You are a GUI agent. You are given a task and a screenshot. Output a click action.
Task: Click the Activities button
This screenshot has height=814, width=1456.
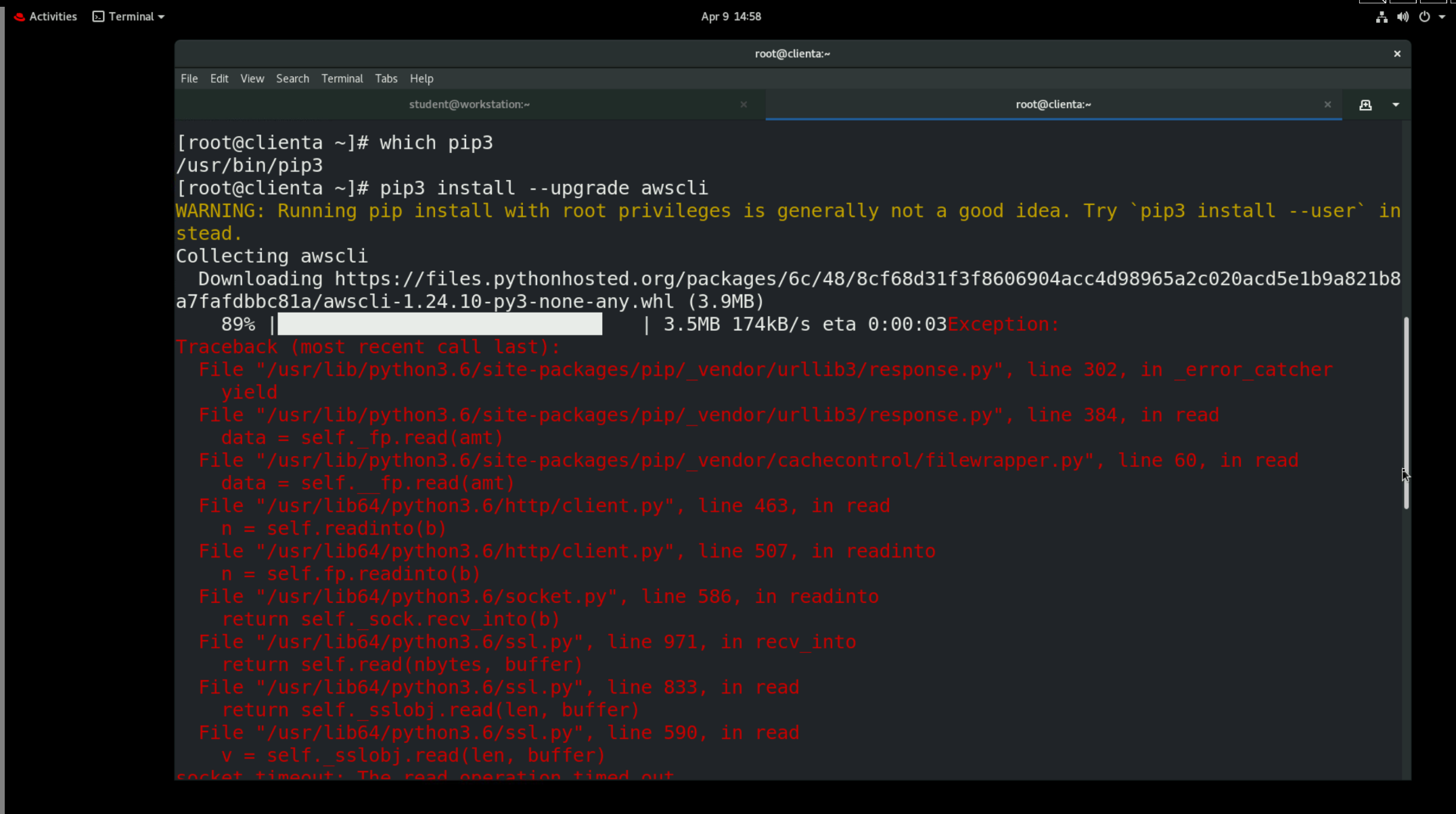tap(46, 16)
